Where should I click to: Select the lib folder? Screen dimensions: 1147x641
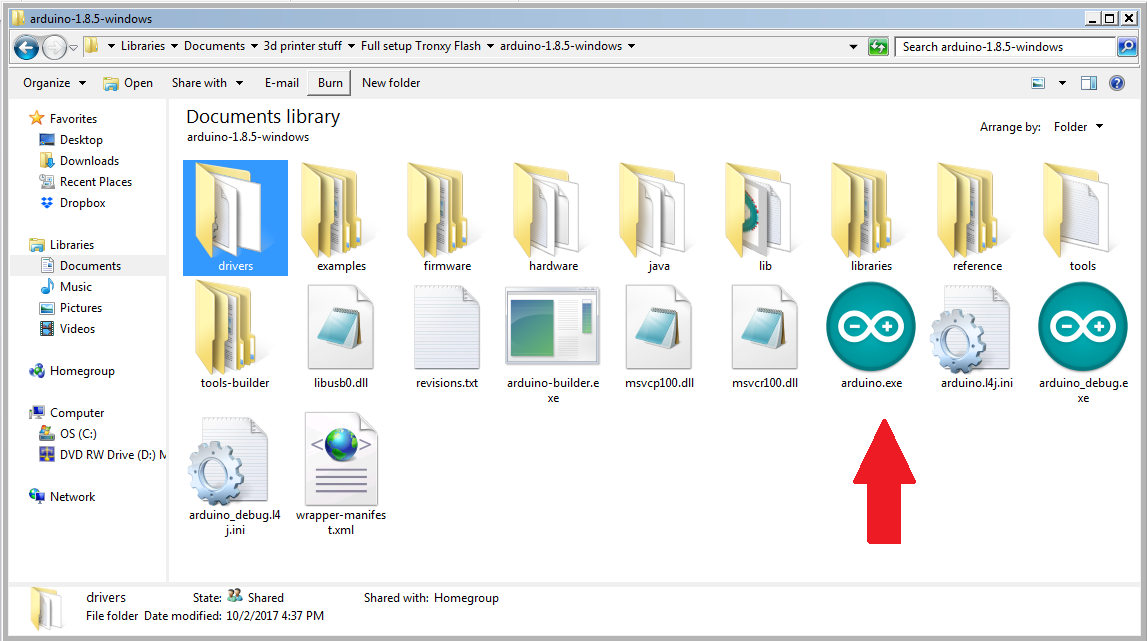(x=764, y=218)
